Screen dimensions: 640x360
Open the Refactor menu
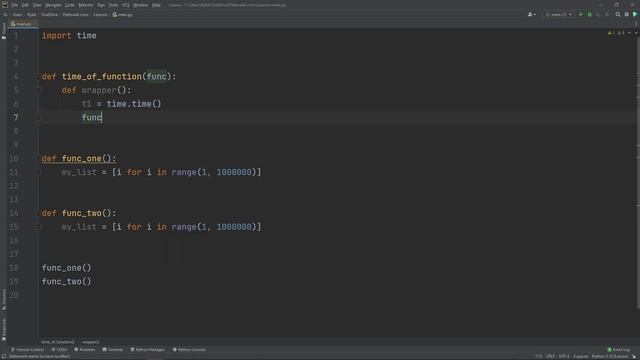tap(86, 5)
